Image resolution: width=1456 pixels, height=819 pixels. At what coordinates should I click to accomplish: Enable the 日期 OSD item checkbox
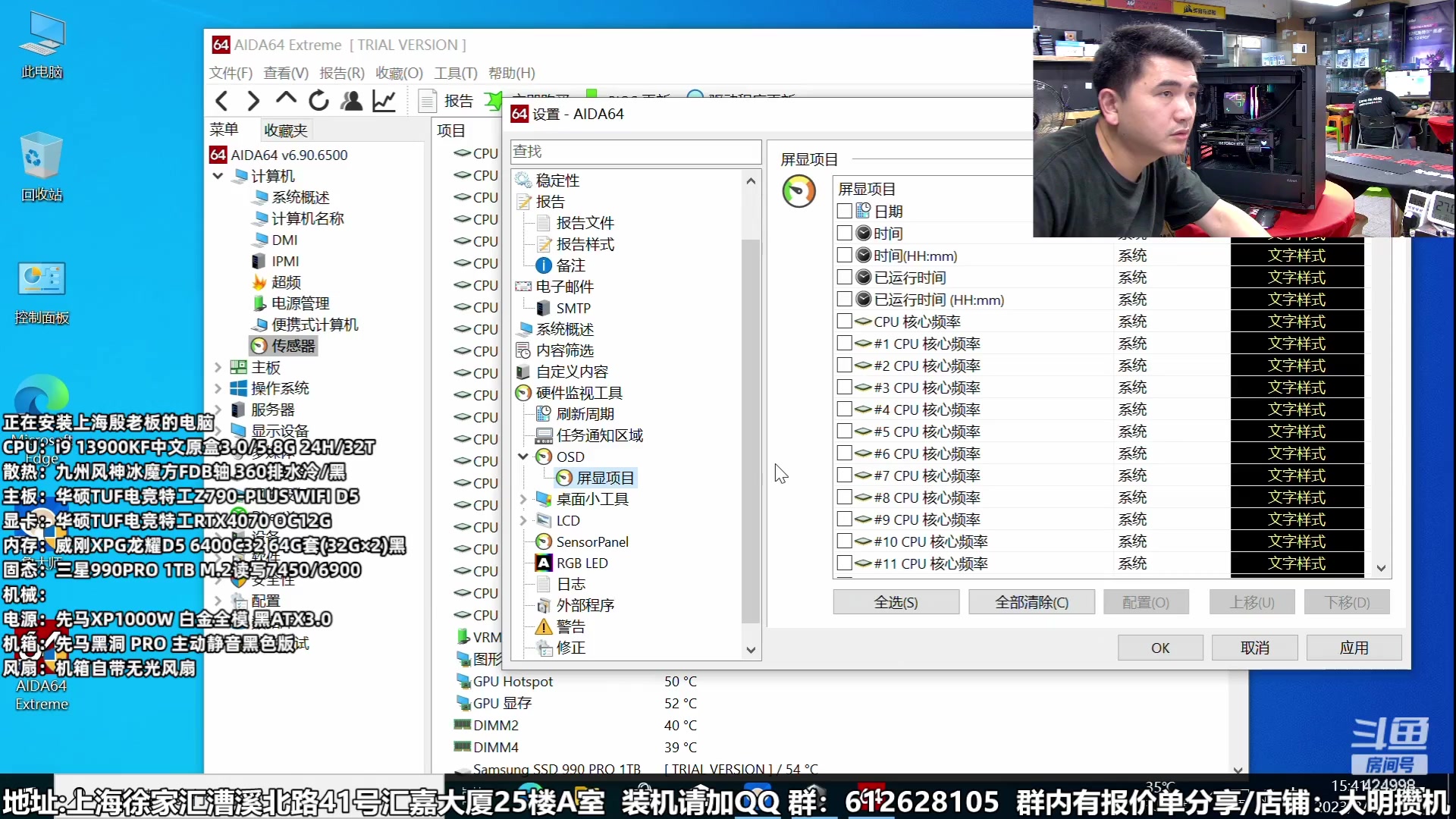click(x=844, y=211)
